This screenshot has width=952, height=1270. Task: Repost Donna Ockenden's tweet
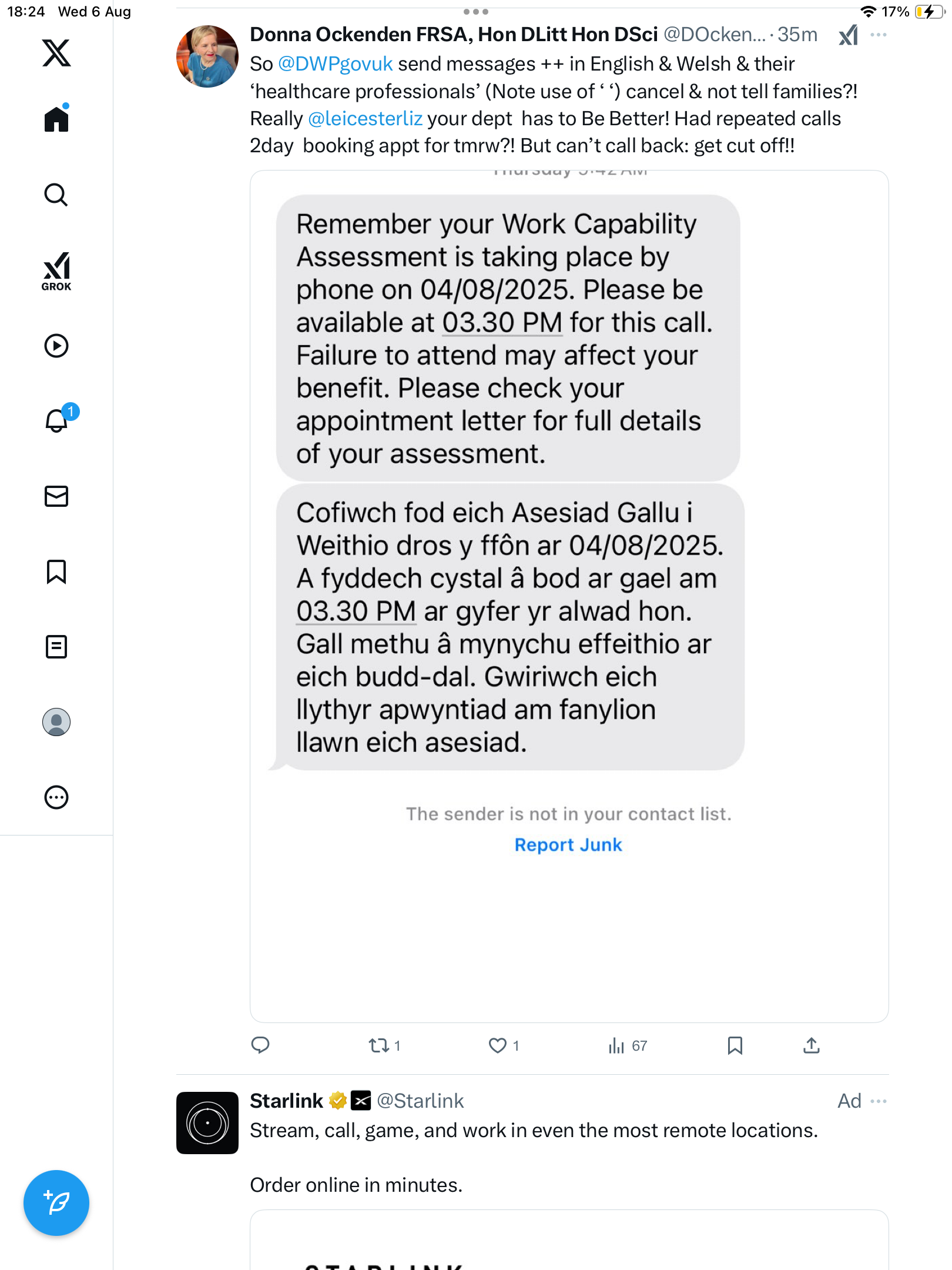pyautogui.click(x=378, y=1045)
